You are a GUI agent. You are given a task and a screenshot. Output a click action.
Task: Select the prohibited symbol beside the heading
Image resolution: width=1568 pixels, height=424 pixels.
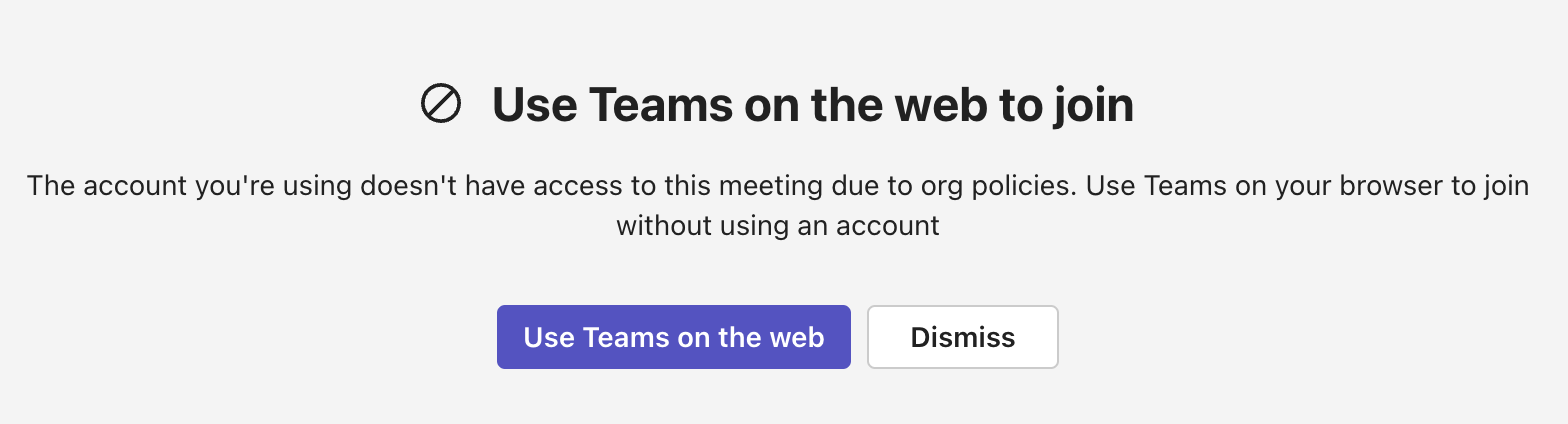(x=441, y=104)
